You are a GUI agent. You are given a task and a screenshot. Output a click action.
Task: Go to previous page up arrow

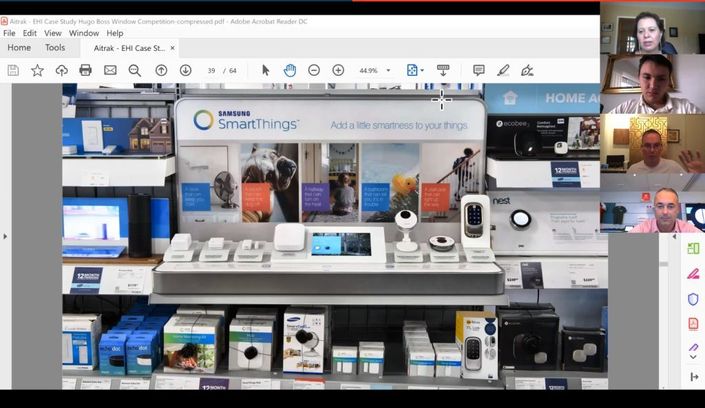coord(161,70)
